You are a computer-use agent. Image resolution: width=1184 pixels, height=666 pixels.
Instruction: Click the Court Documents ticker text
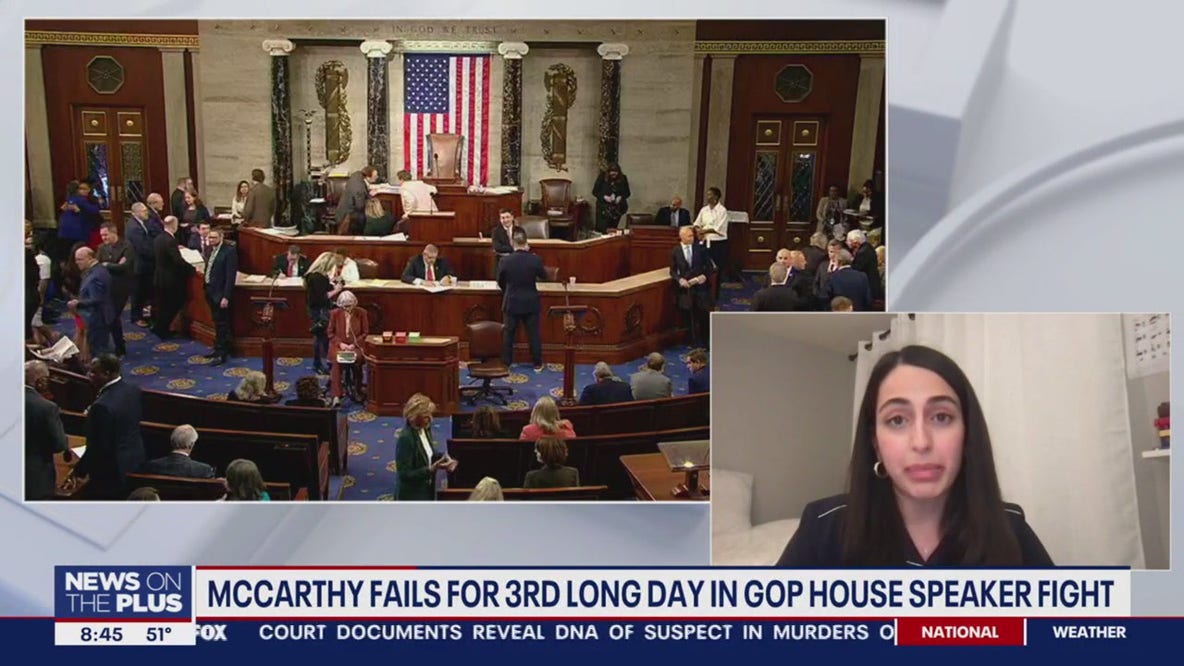click(x=575, y=632)
